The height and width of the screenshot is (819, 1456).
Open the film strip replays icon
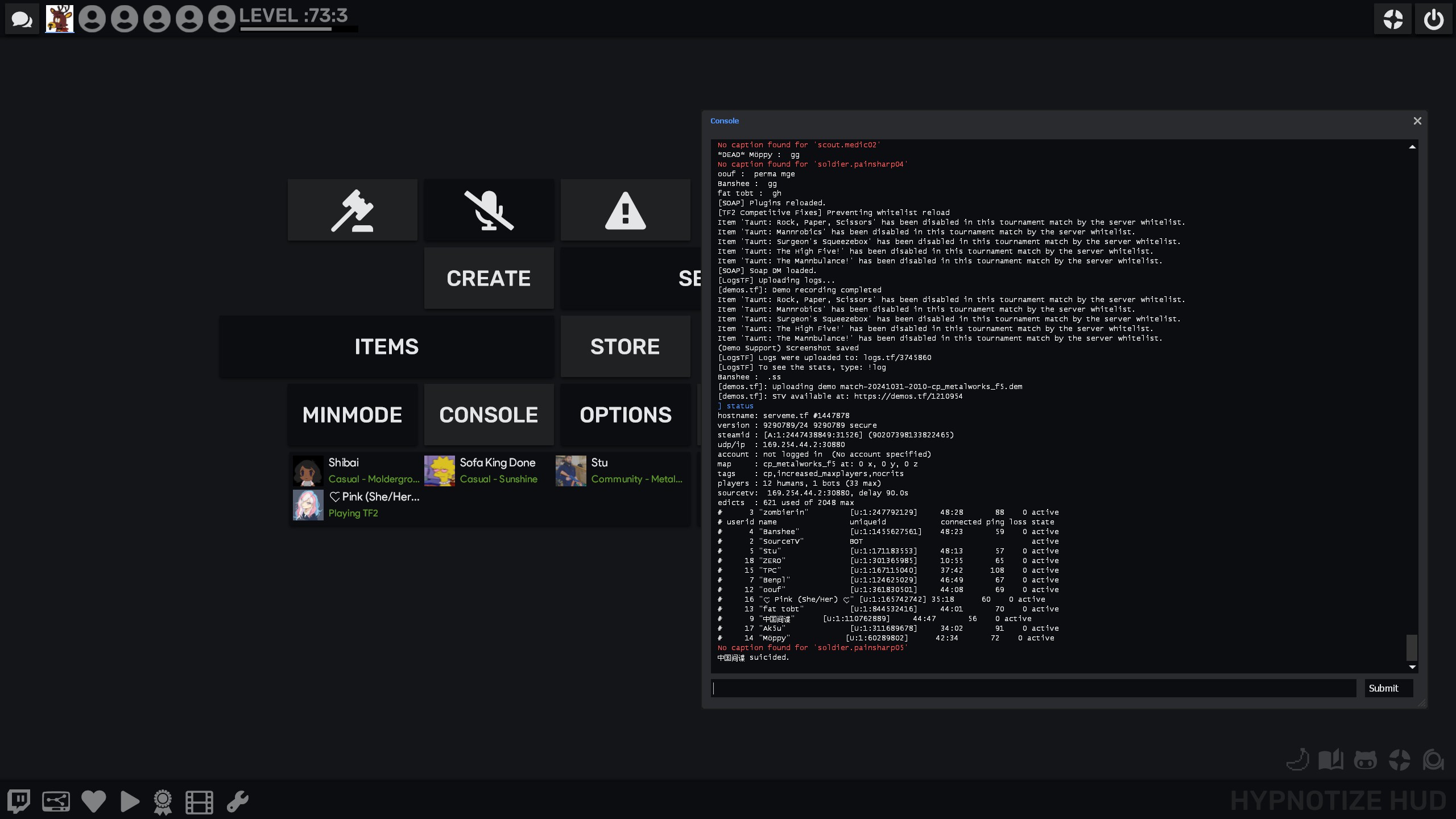click(199, 802)
